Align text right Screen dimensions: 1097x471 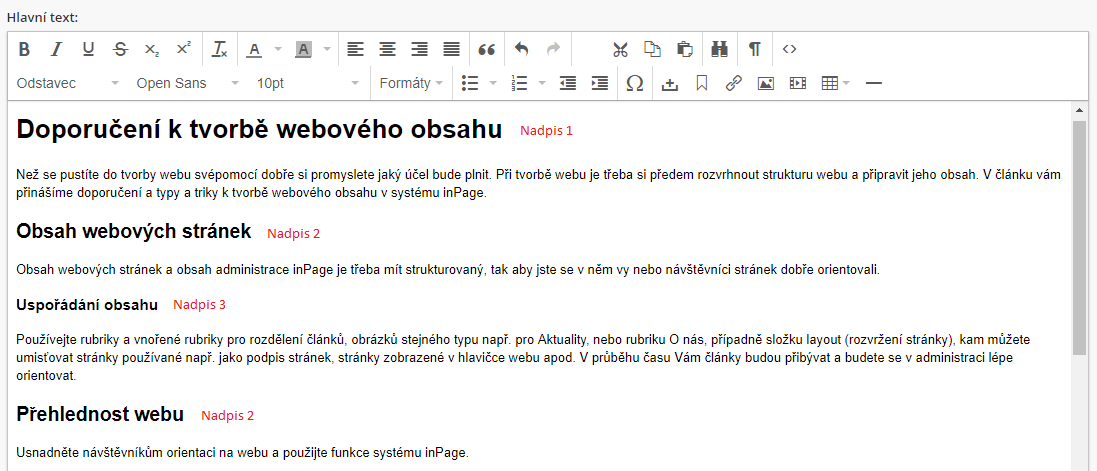pos(420,49)
